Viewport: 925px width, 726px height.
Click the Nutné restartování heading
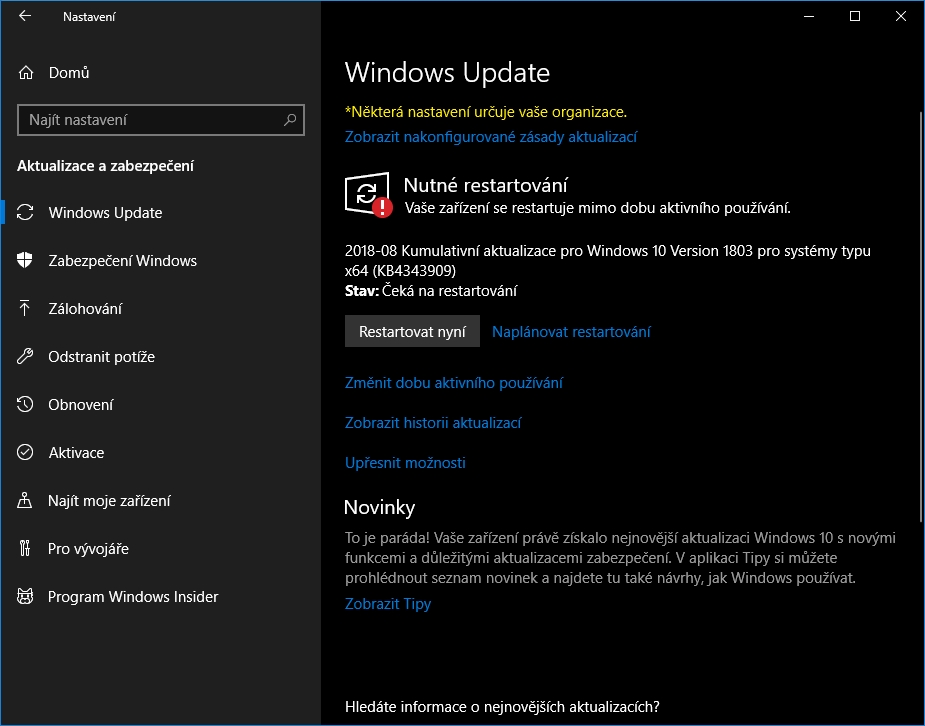click(486, 185)
